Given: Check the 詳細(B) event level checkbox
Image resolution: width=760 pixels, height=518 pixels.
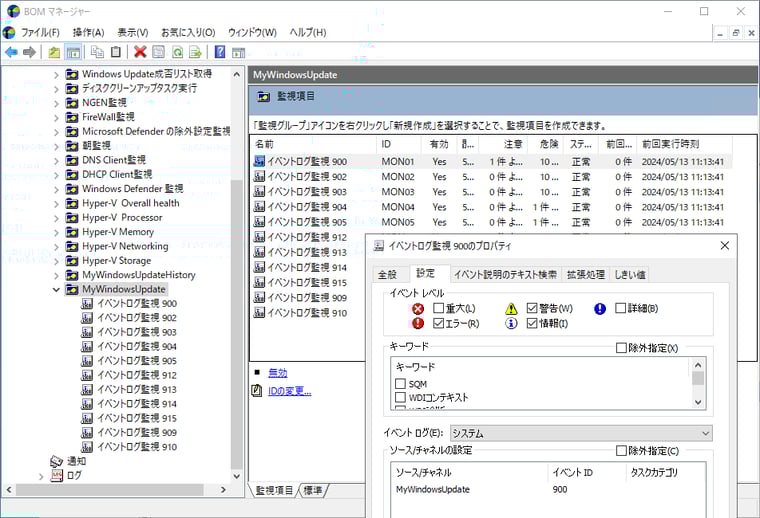Looking at the screenshot, I should tap(620, 308).
